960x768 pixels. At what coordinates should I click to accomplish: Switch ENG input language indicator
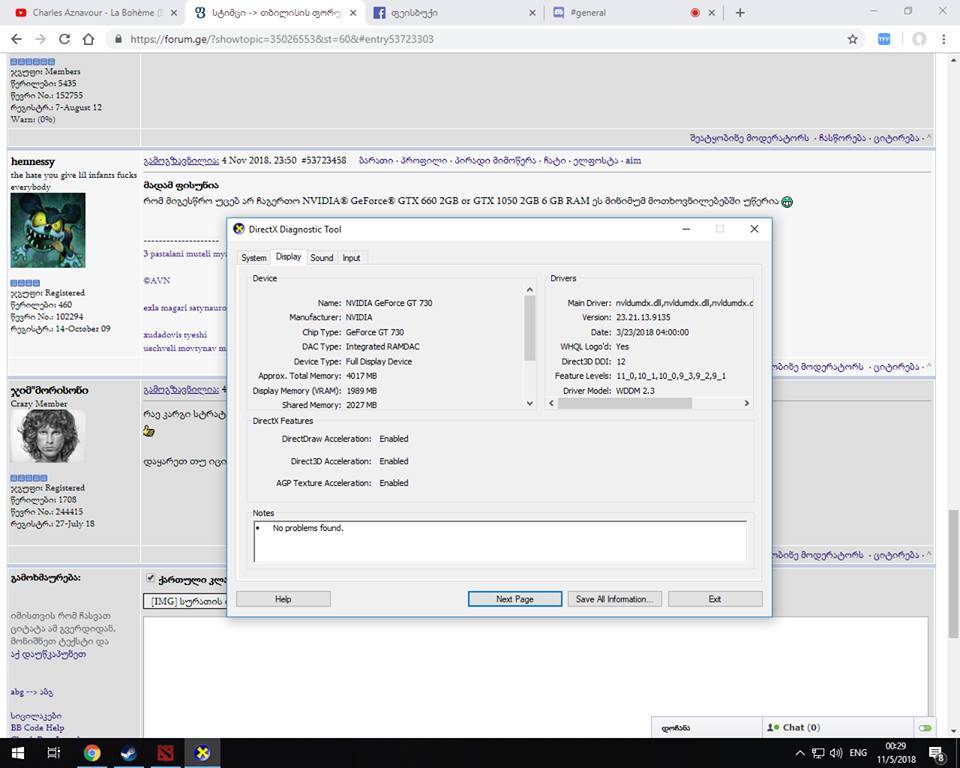[858, 753]
